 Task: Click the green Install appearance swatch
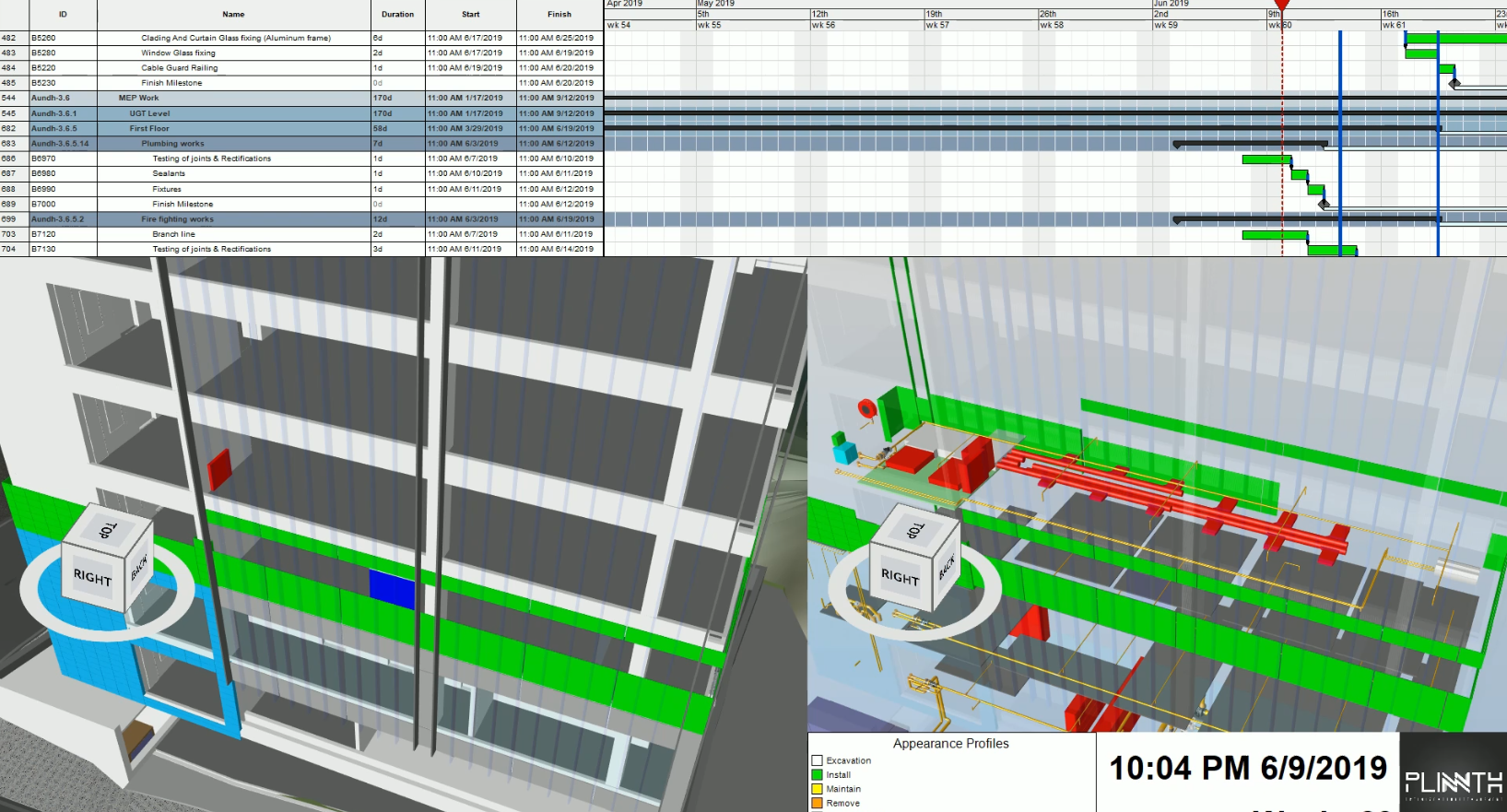pos(817,775)
